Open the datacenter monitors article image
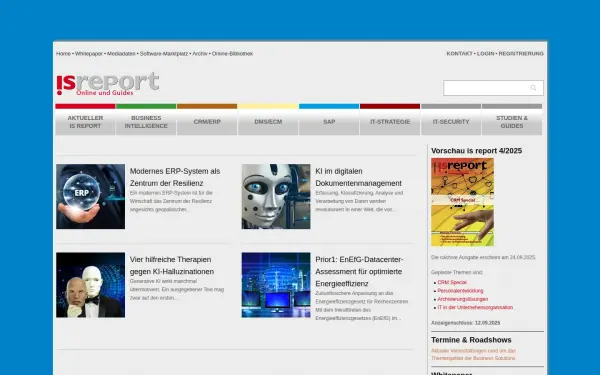This screenshot has width=600, height=375. click(276, 285)
